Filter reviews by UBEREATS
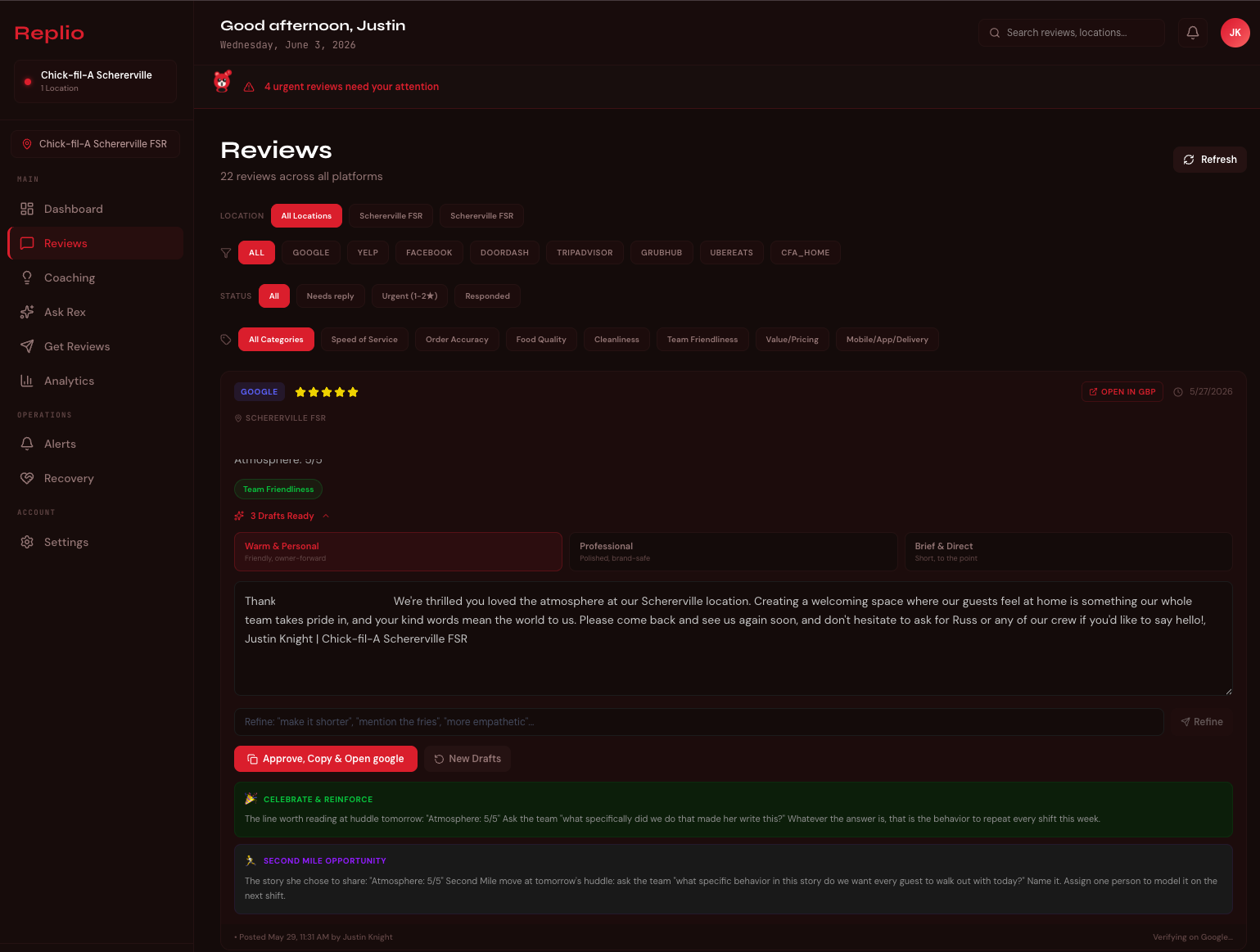Image resolution: width=1260 pixels, height=952 pixels. (731, 253)
